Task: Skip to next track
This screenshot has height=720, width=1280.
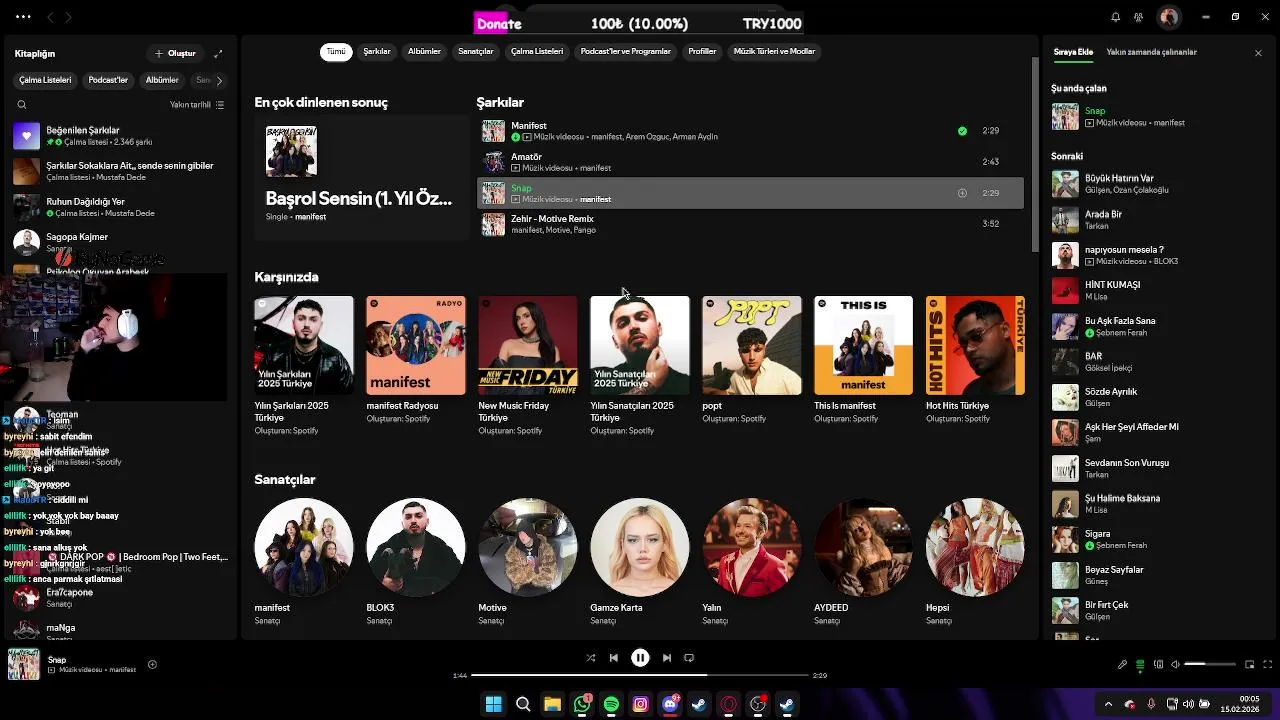Action: (666, 658)
